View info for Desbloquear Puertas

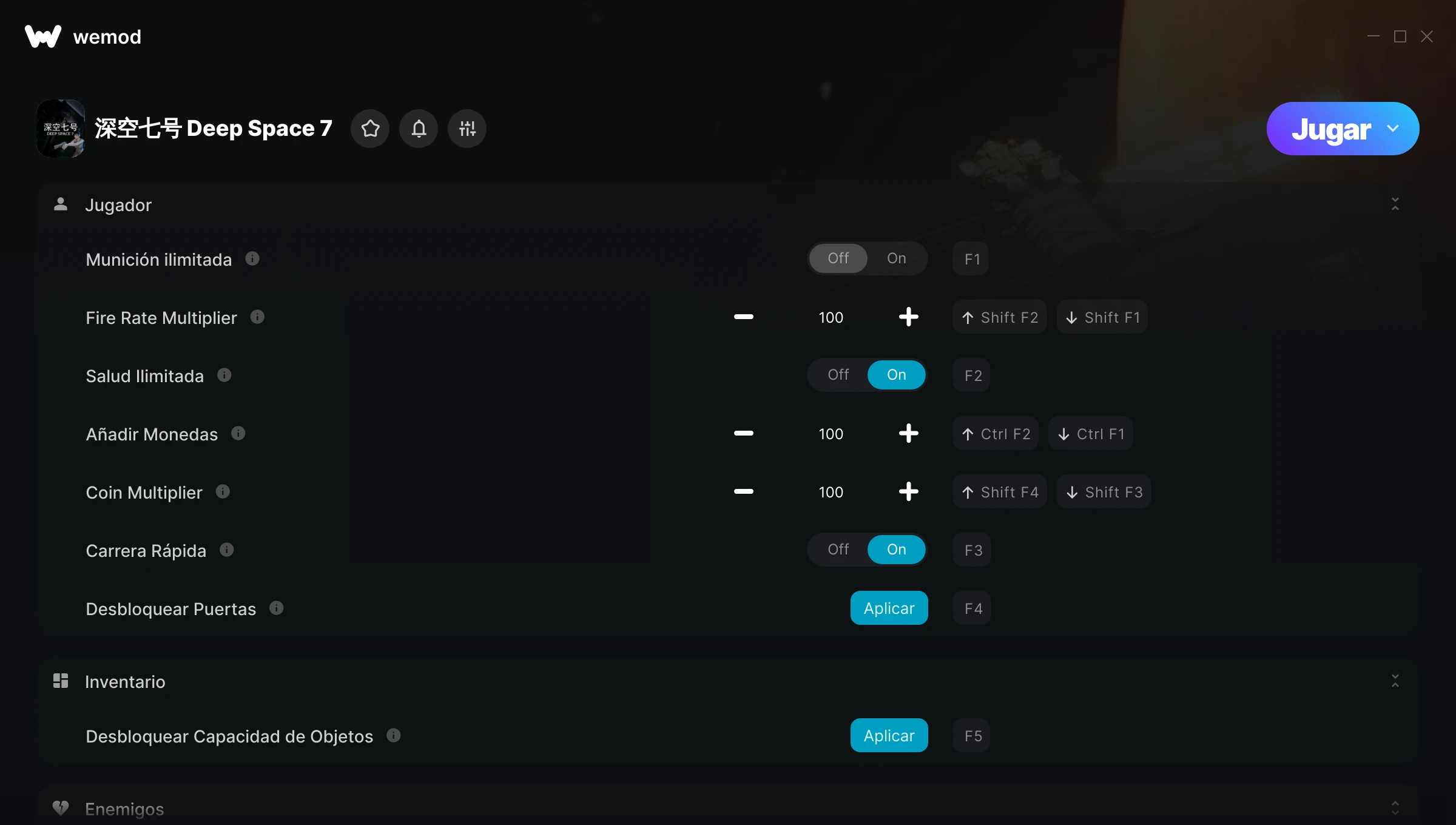pos(277,608)
